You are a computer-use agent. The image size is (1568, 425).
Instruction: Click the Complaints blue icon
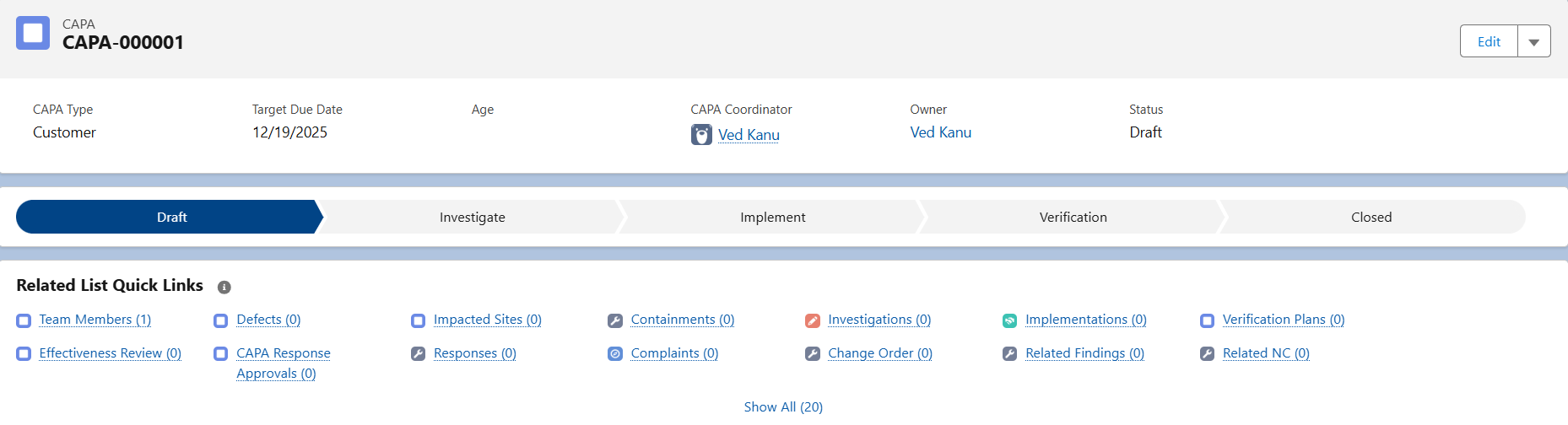click(615, 354)
